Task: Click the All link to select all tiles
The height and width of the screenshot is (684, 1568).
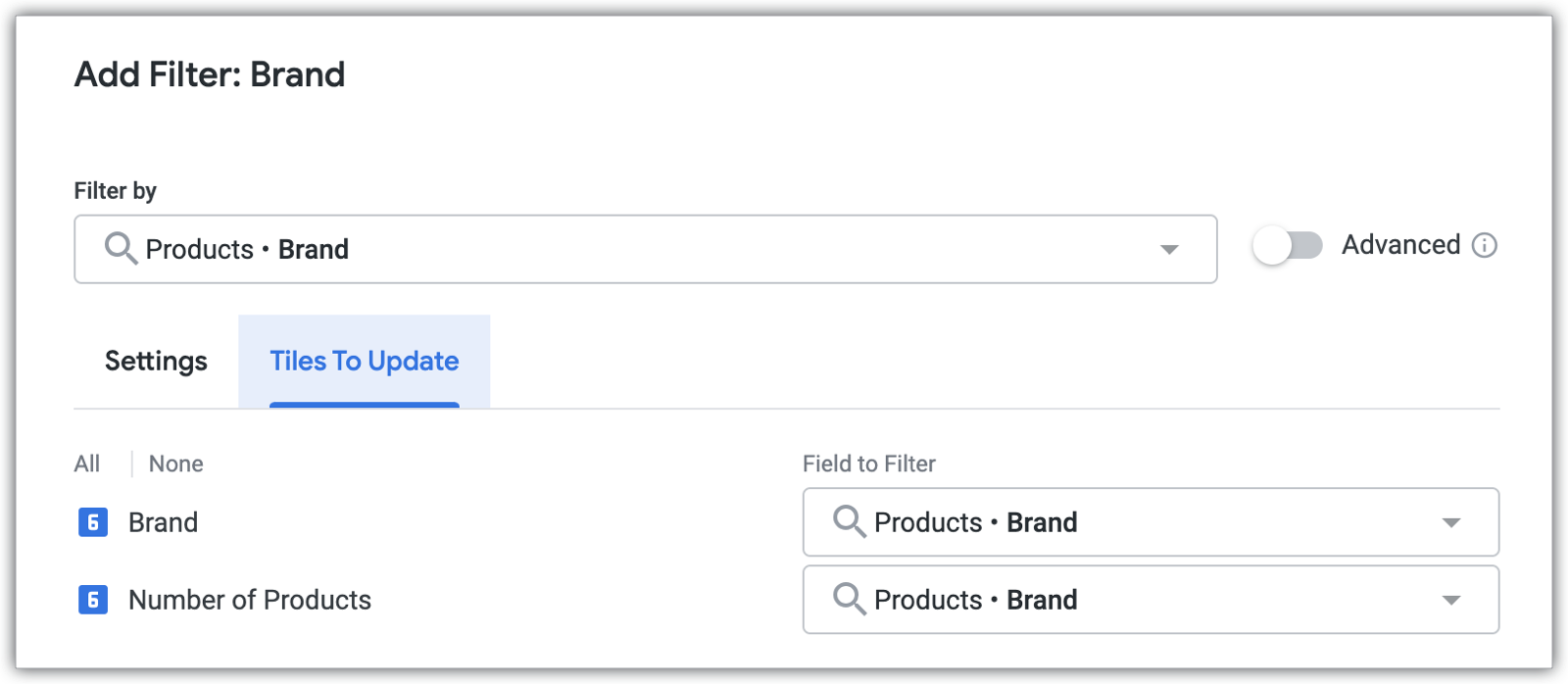Action: coord(87,464)
